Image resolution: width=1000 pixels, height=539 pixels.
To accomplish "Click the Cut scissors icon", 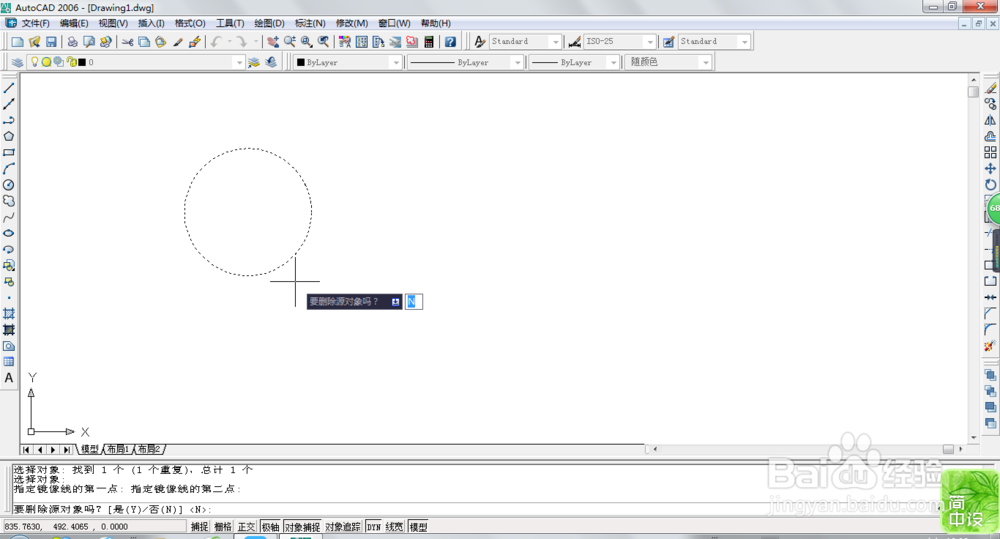I will click(x=128, y=41).
